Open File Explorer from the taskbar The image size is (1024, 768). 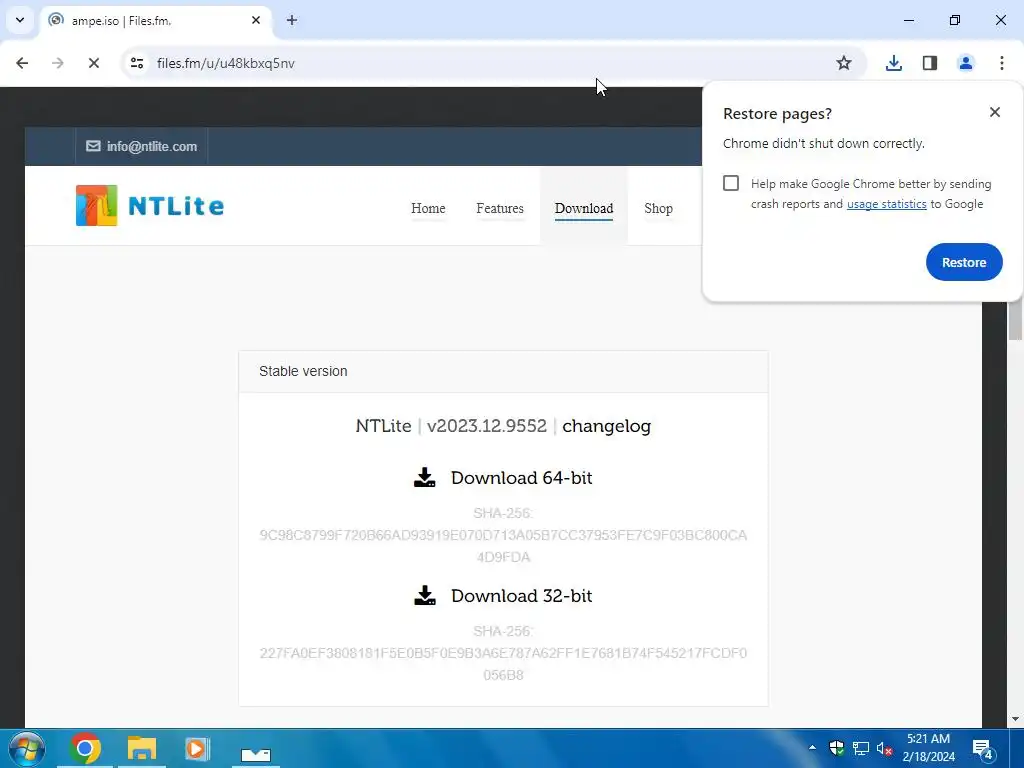(x=142, y=748)
